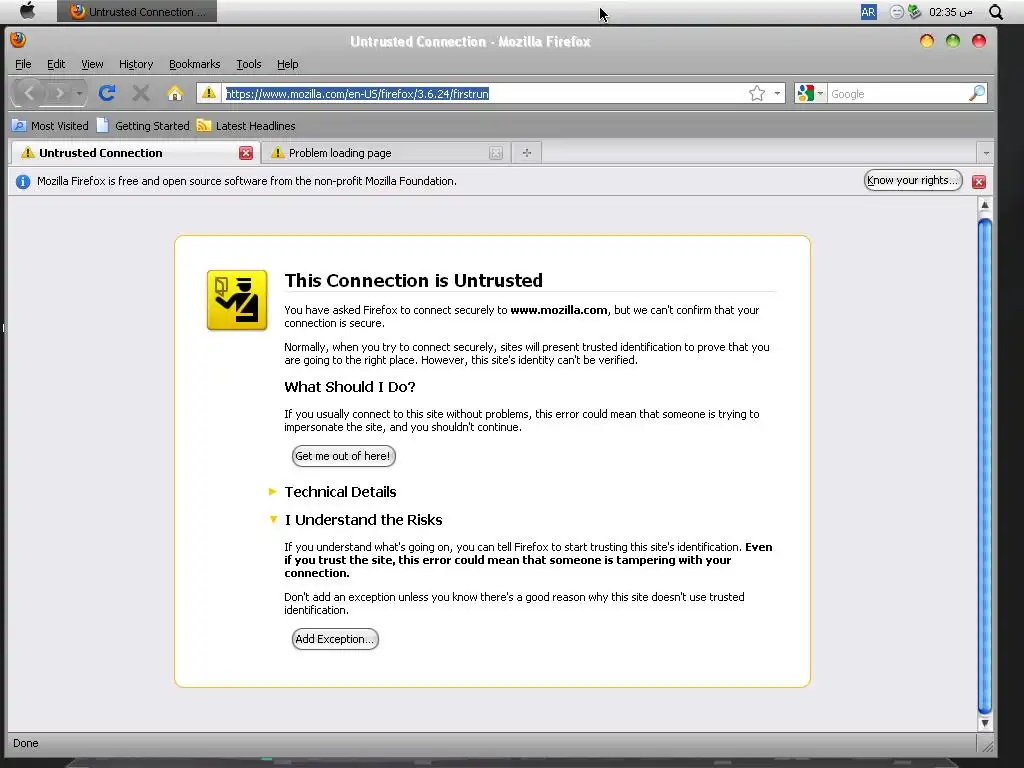Click the round minus tray icon beside AR
Viewport: 1024px width, 768px height.
(x=897, y=12)
